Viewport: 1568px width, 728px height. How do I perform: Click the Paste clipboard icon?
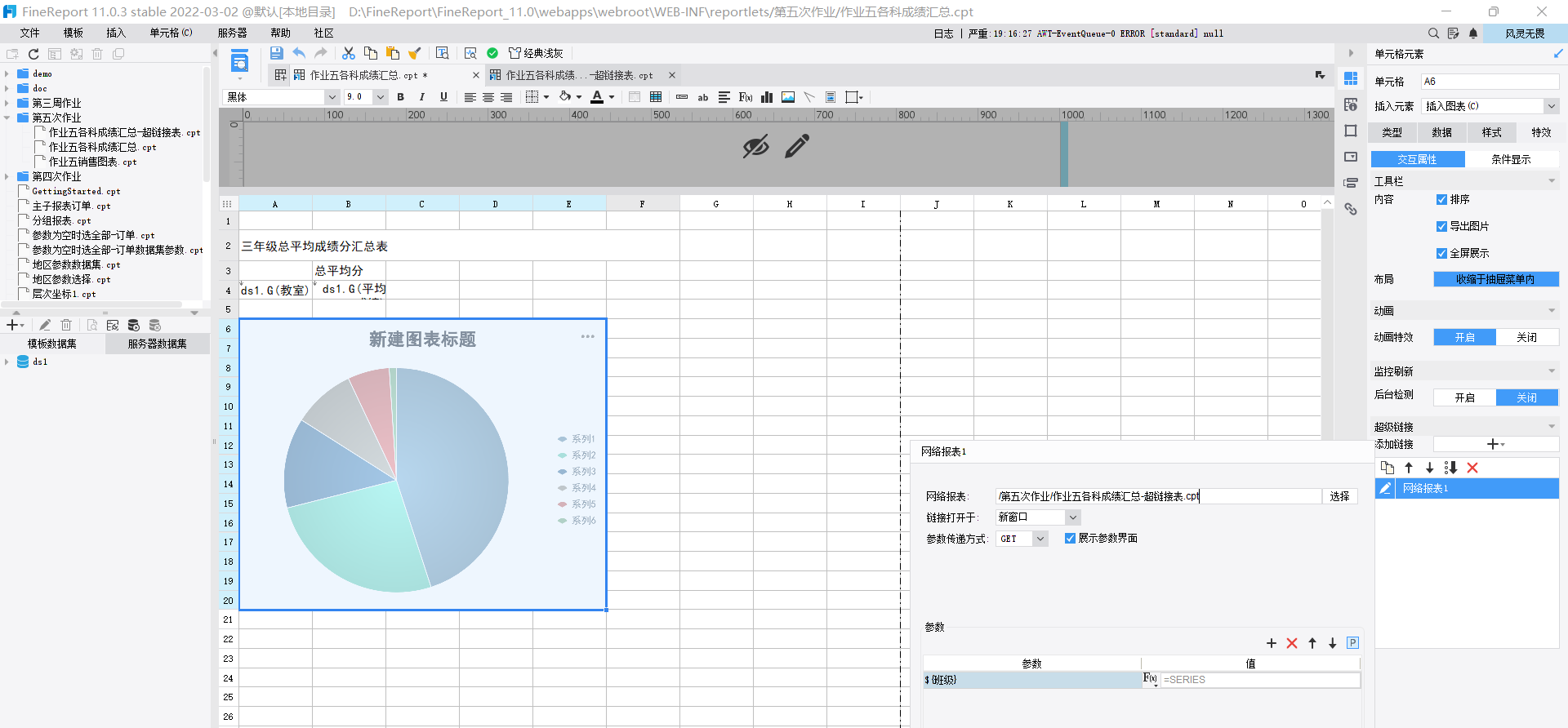[393, 53]
